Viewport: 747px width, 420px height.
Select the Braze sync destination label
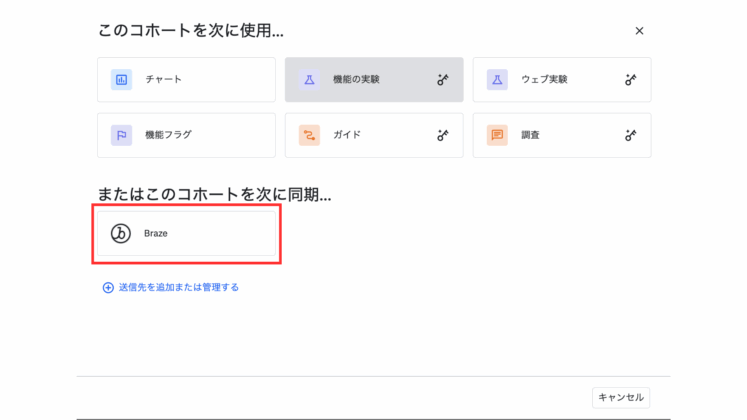point(156,233)
